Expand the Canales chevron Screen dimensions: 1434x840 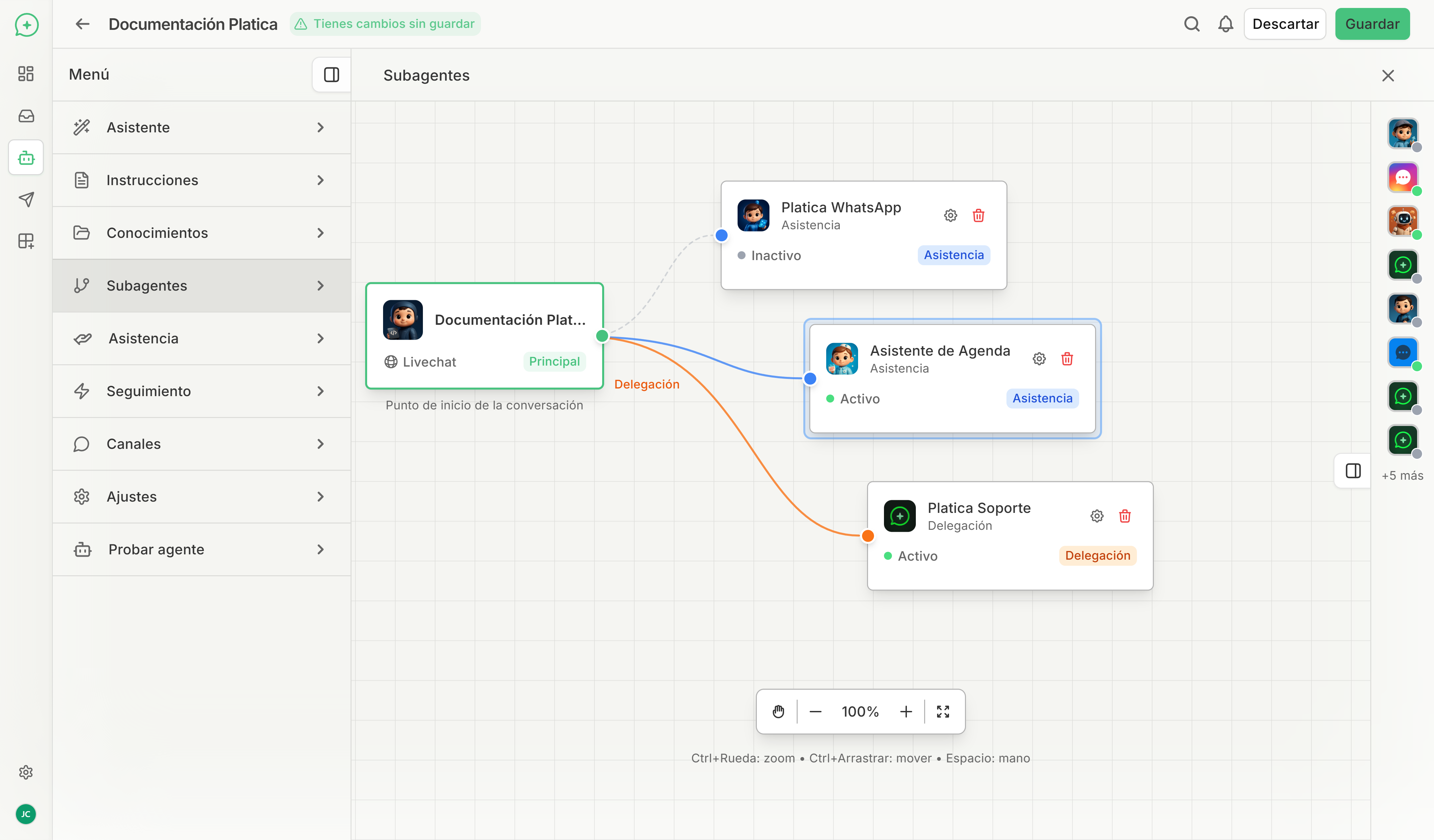point(320,444)
